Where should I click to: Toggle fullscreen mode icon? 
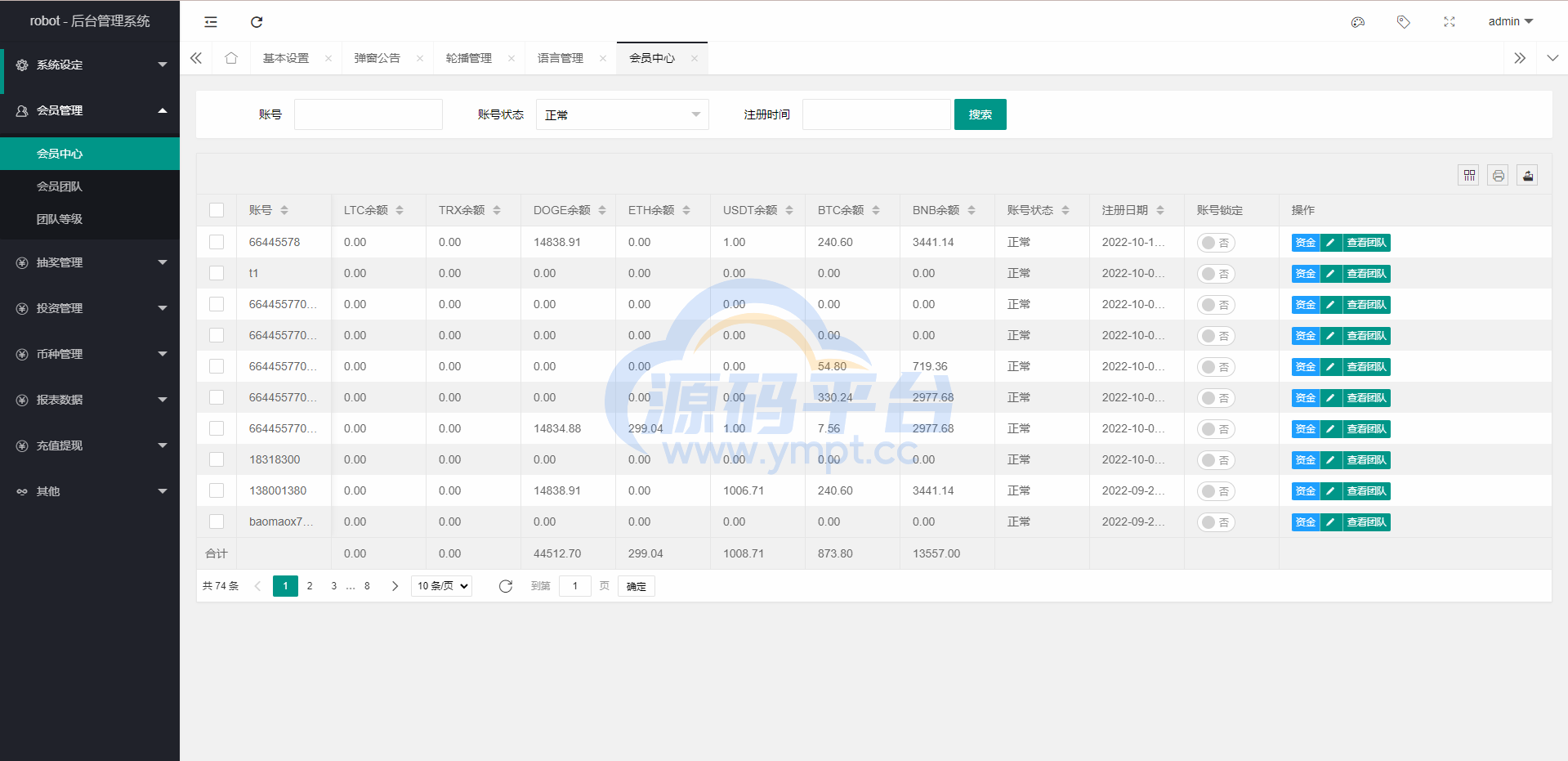point(1450,22)
